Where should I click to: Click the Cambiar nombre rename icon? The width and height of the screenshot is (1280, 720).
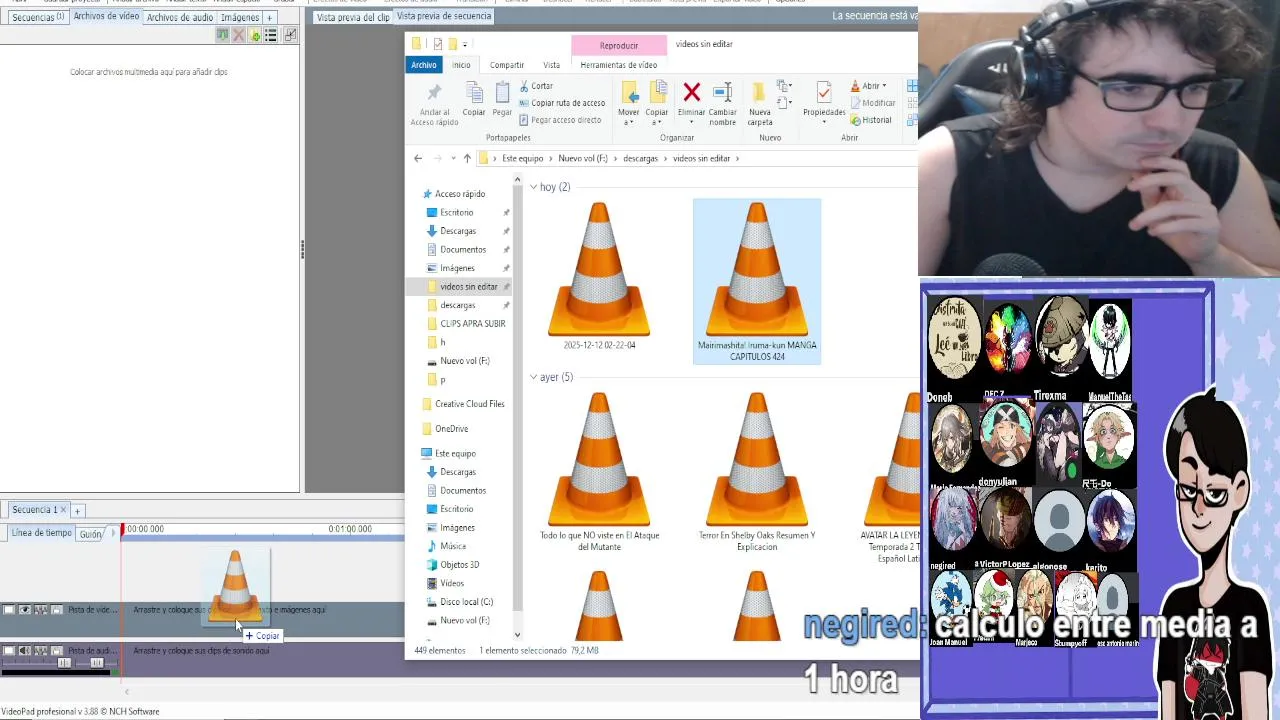click(x=722, y=92)
